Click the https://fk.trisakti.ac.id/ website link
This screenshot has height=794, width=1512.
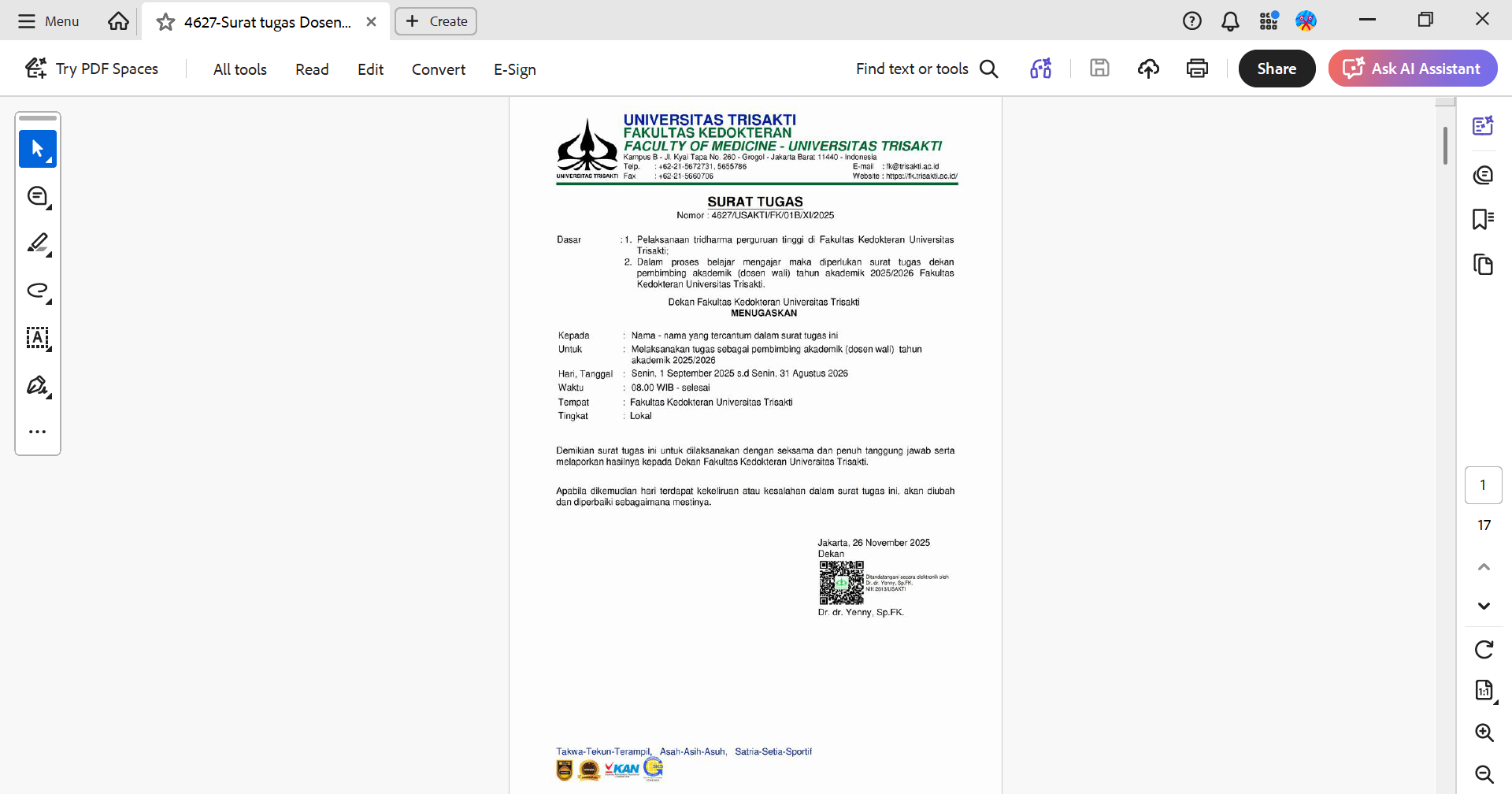coord(921,176)
